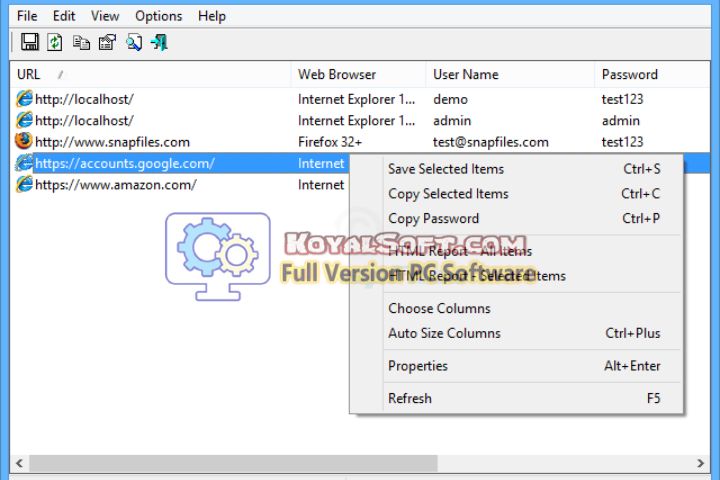Open the Options menu
This screenshot has height=480, width=720.
click(x=158, y=16)
